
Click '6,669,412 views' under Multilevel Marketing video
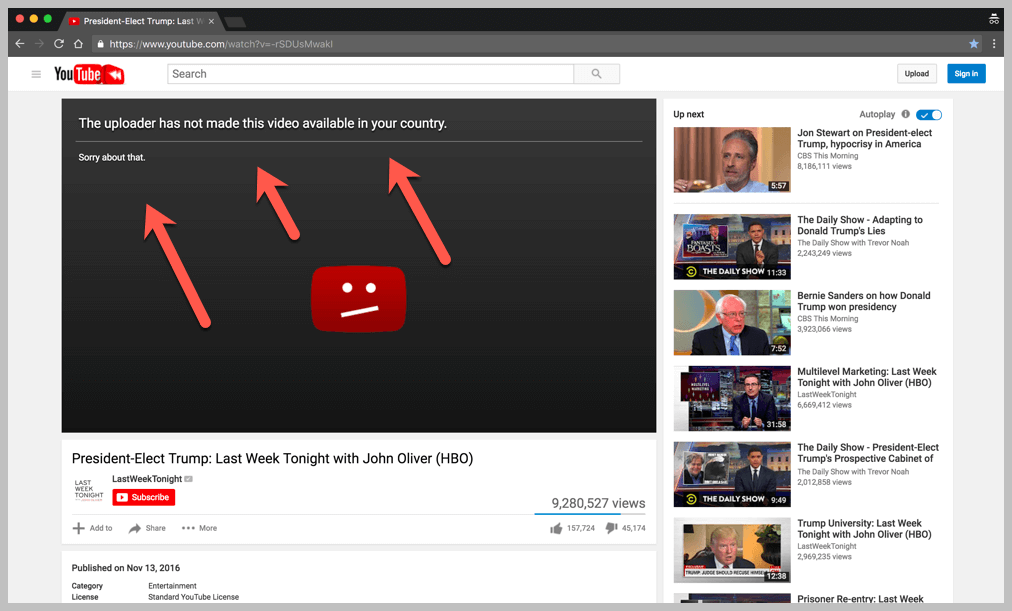[824, 405]
